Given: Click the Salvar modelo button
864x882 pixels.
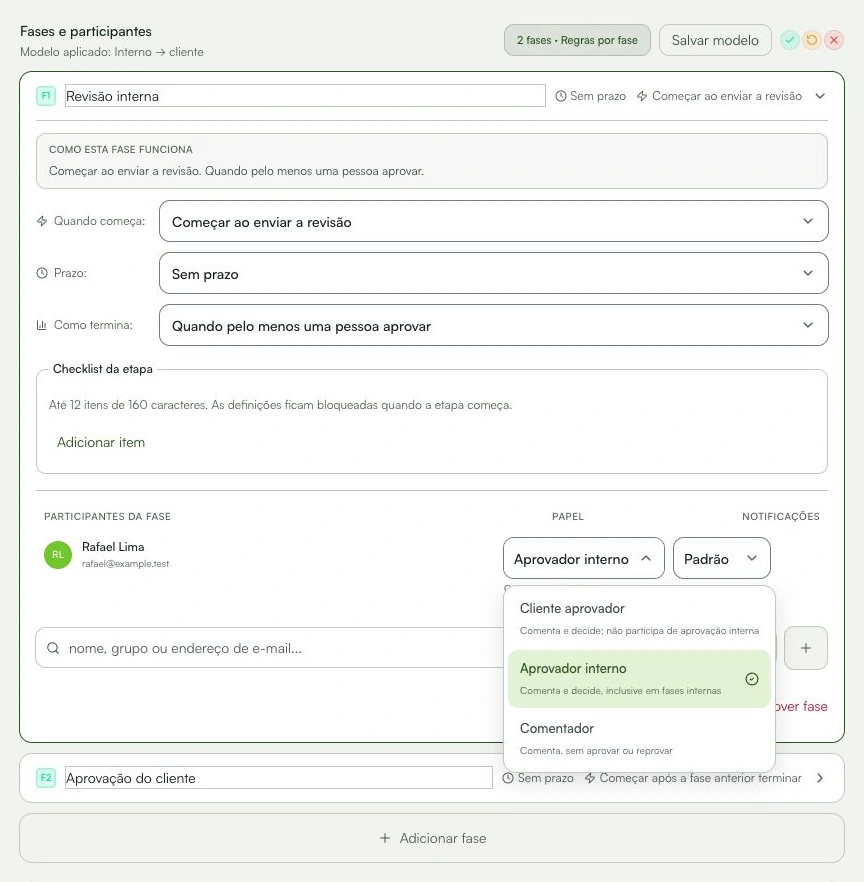Looking at the screenshot, I should [715, 40].
